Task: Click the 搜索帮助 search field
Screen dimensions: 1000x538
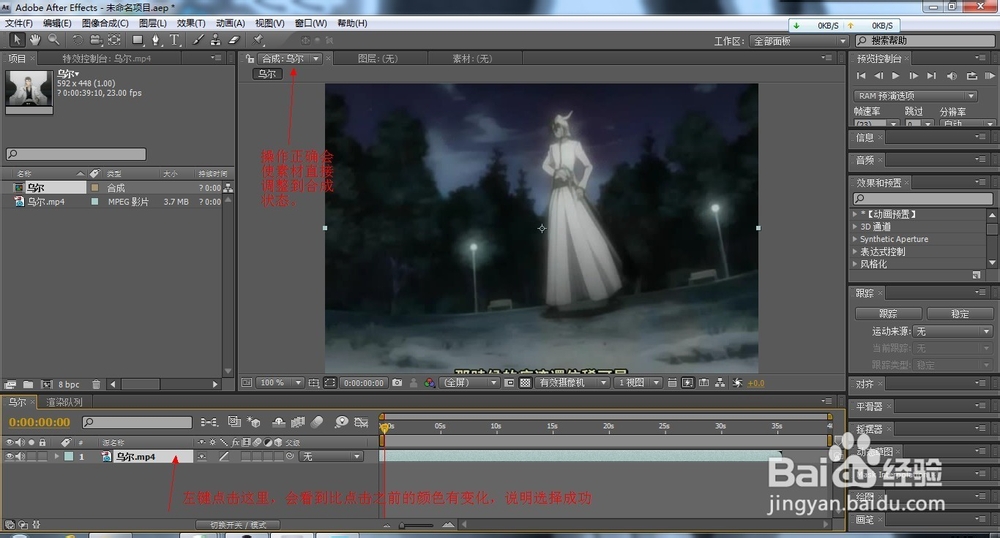Action: pos(926,41)
